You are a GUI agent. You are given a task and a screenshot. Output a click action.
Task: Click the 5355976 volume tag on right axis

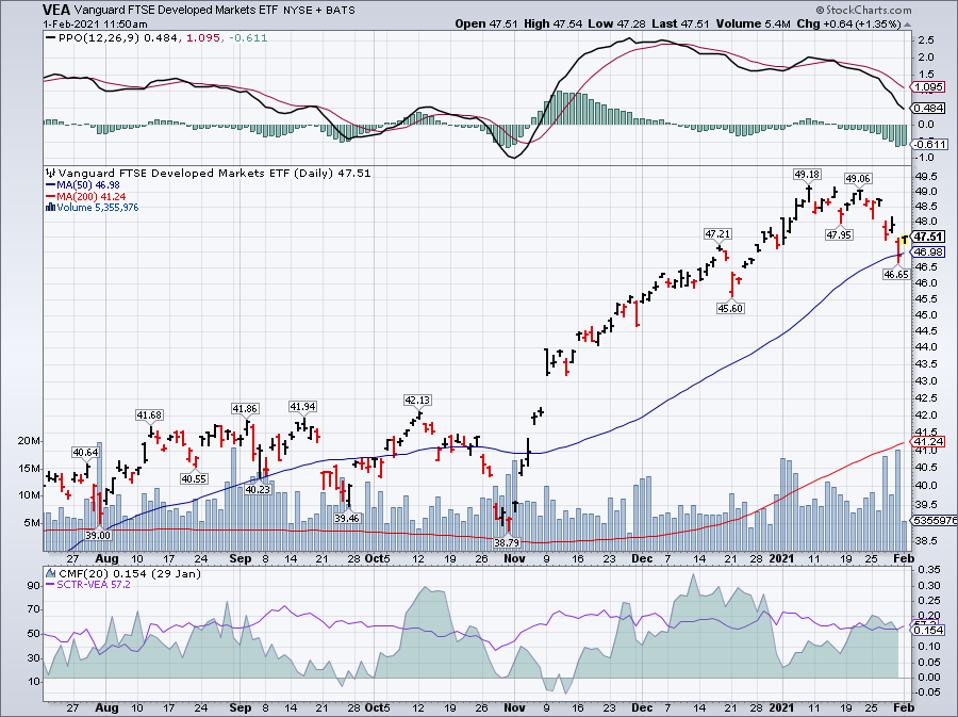pyautogui.click(x=934, y=521)
